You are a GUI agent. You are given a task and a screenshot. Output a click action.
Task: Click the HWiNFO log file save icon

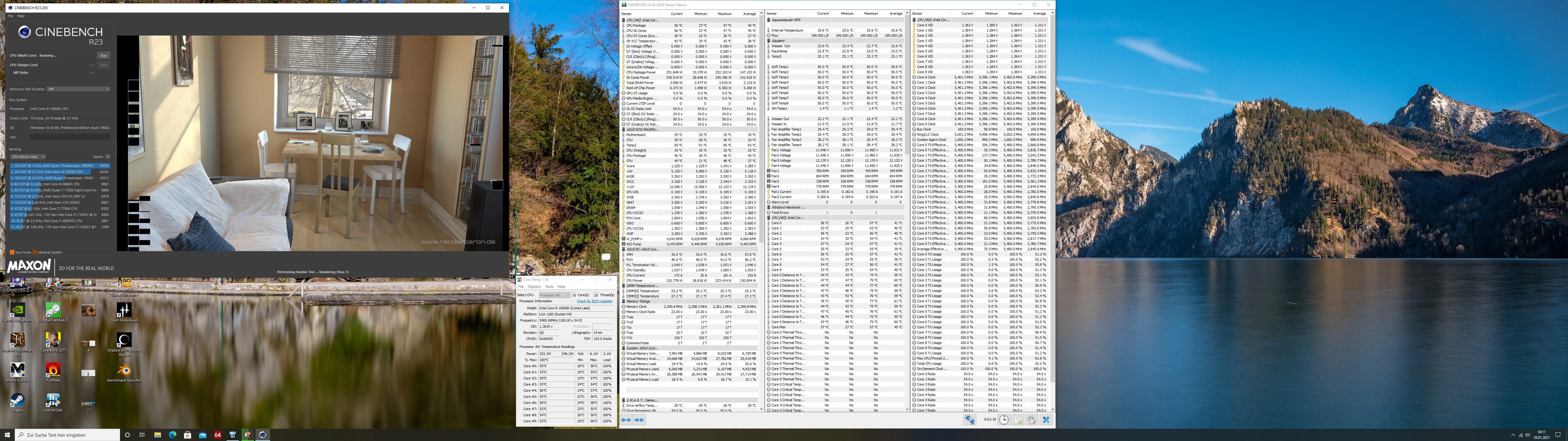tap(1018, 420)
